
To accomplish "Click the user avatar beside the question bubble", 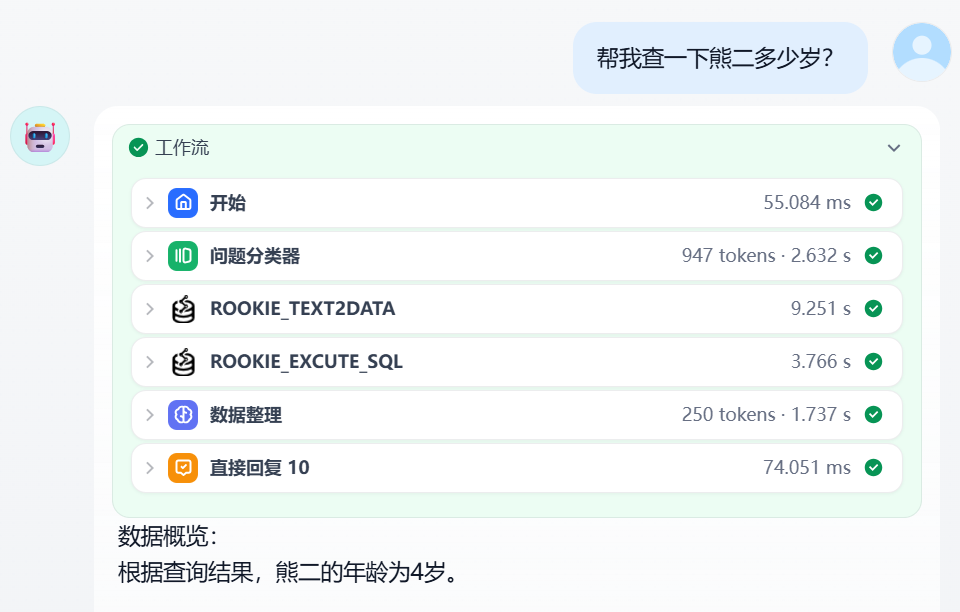I will pos(921,53).
